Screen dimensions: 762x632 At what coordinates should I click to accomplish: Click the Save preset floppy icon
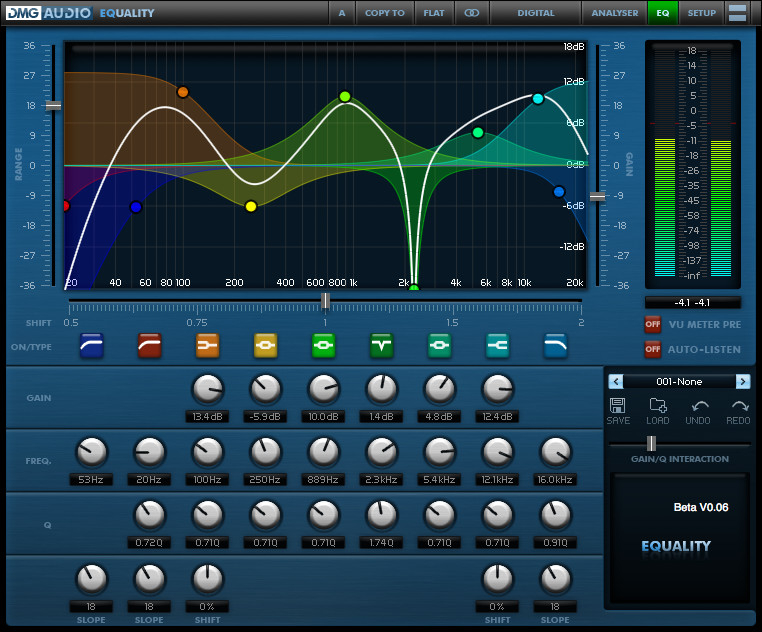617,405
